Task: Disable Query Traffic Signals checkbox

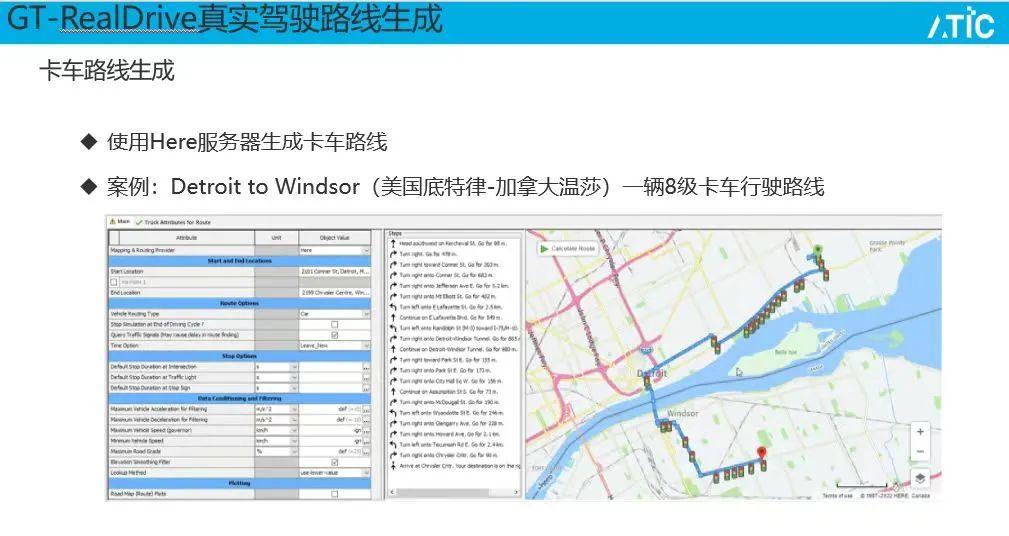Action: pos(334,335)
